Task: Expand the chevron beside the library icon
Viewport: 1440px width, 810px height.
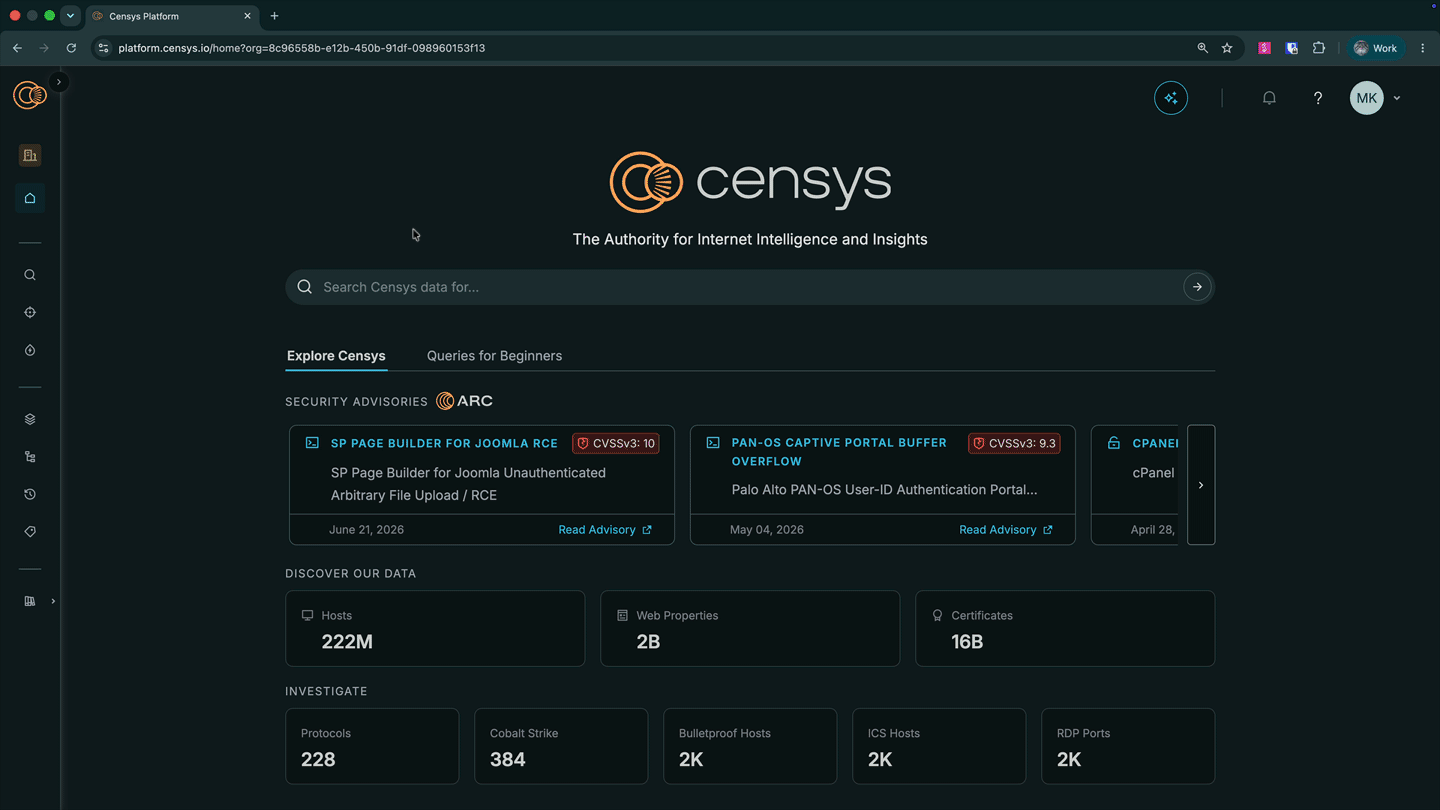Action: pyautogui.click(x=53, y=601)
